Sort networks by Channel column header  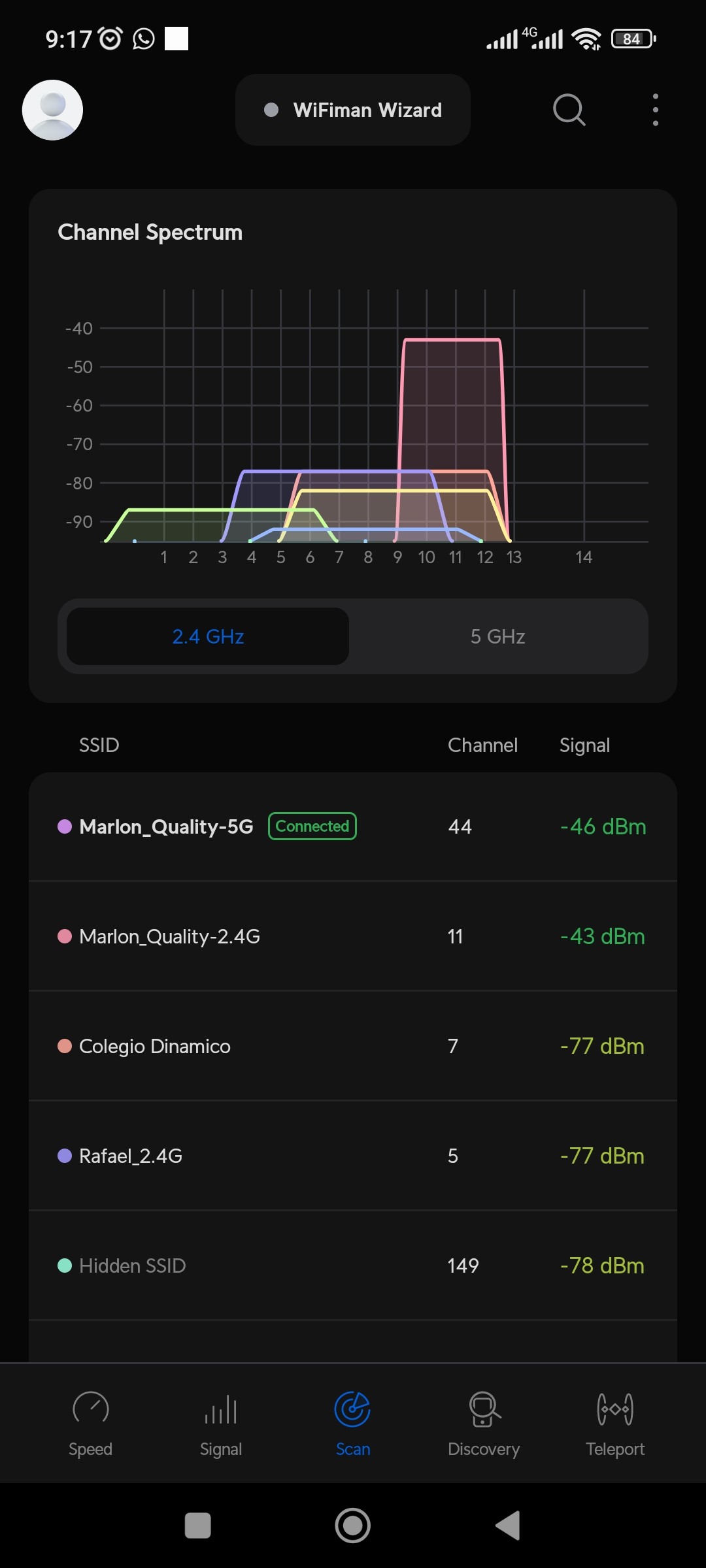click(482, 745)
